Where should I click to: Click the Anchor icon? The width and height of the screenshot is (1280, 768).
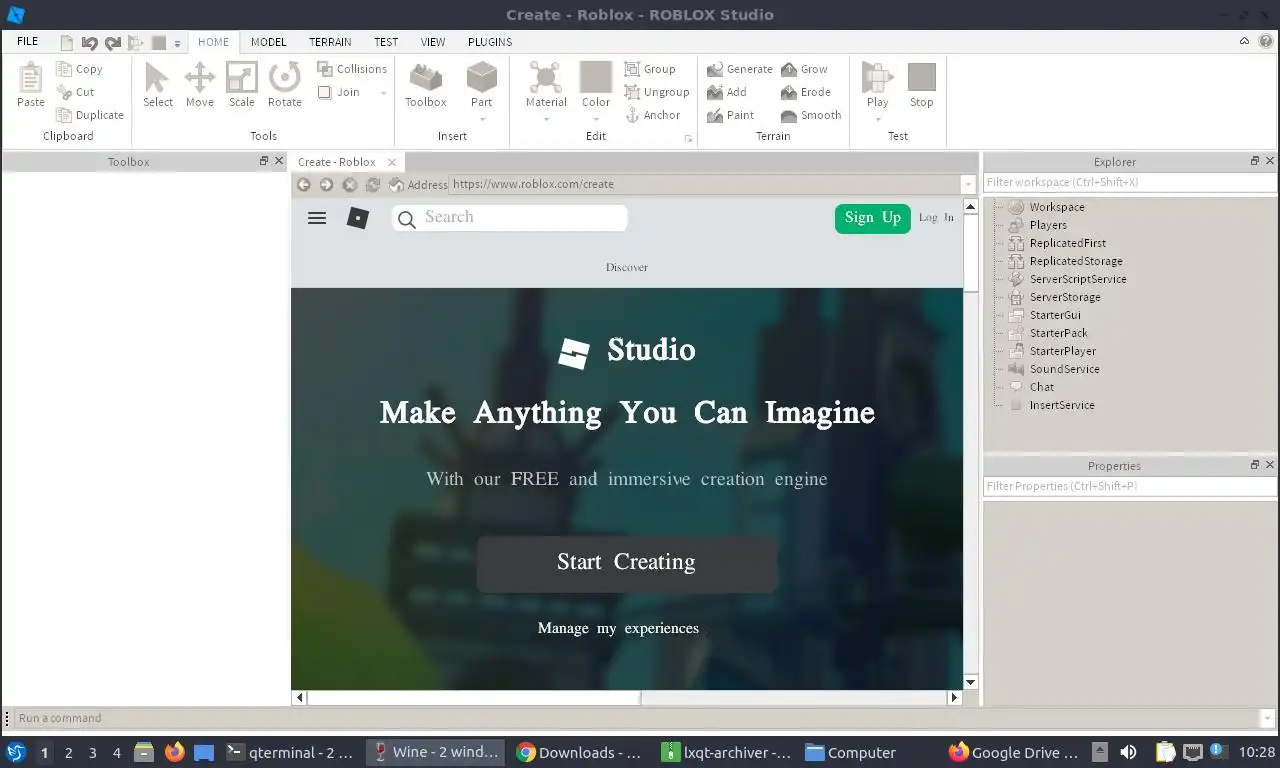pos(632,115)
